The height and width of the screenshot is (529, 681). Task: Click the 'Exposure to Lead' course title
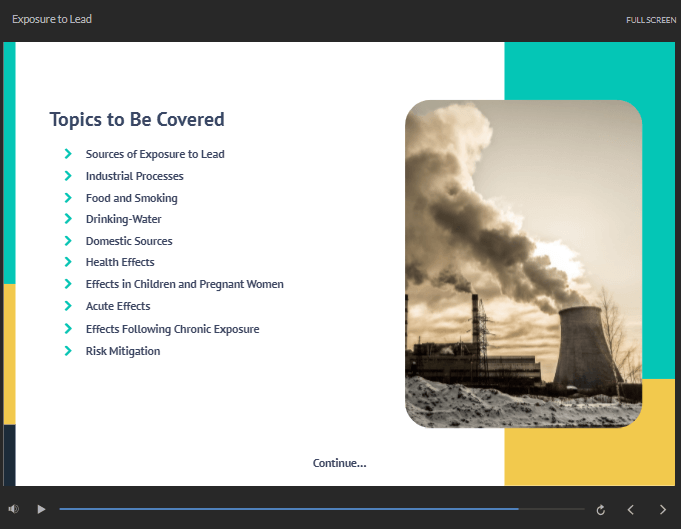52,19
